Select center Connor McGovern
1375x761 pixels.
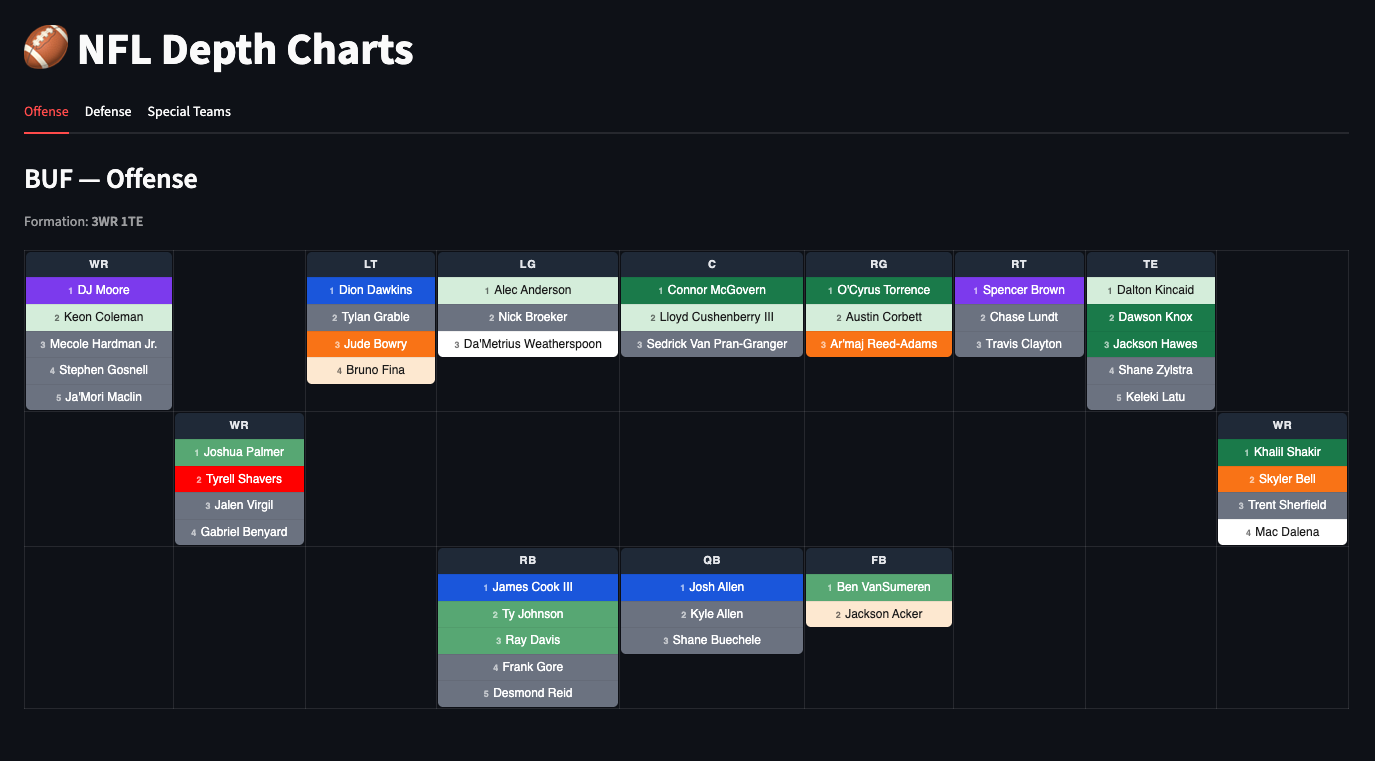coord(712,291)
